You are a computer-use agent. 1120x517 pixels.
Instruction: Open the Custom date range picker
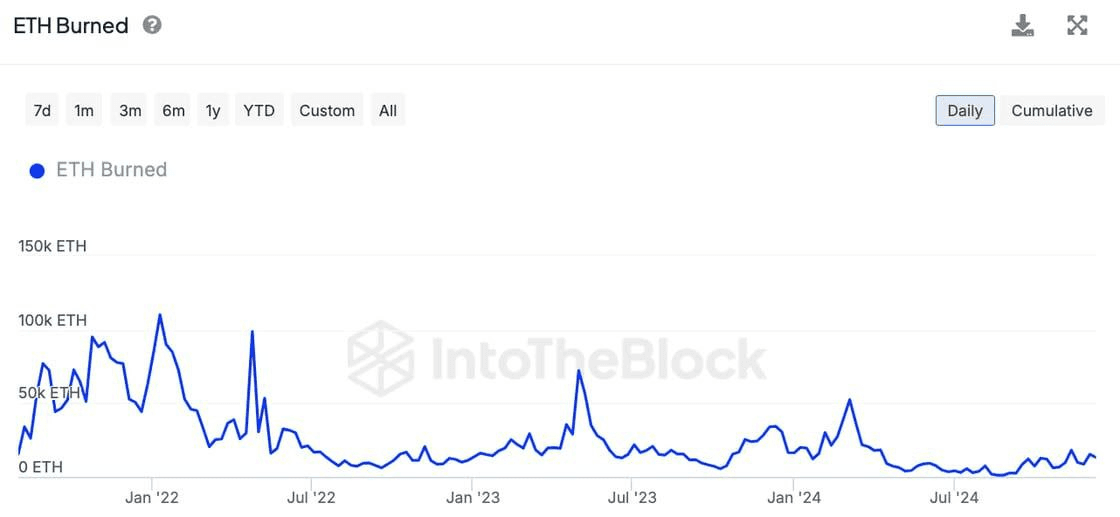click(x=327, y=111)
